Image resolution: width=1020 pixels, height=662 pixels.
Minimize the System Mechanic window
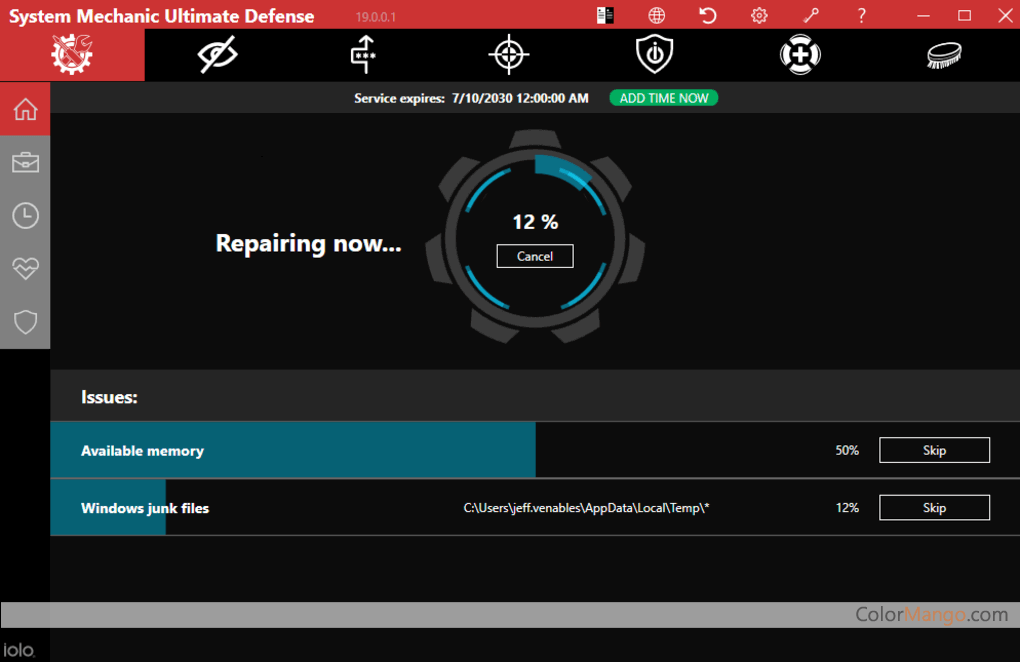[x=923, y=15]
